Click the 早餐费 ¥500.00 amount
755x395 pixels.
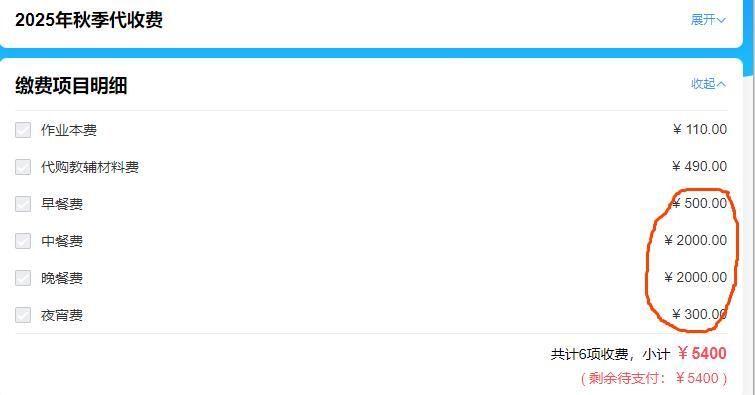[700, 203]
